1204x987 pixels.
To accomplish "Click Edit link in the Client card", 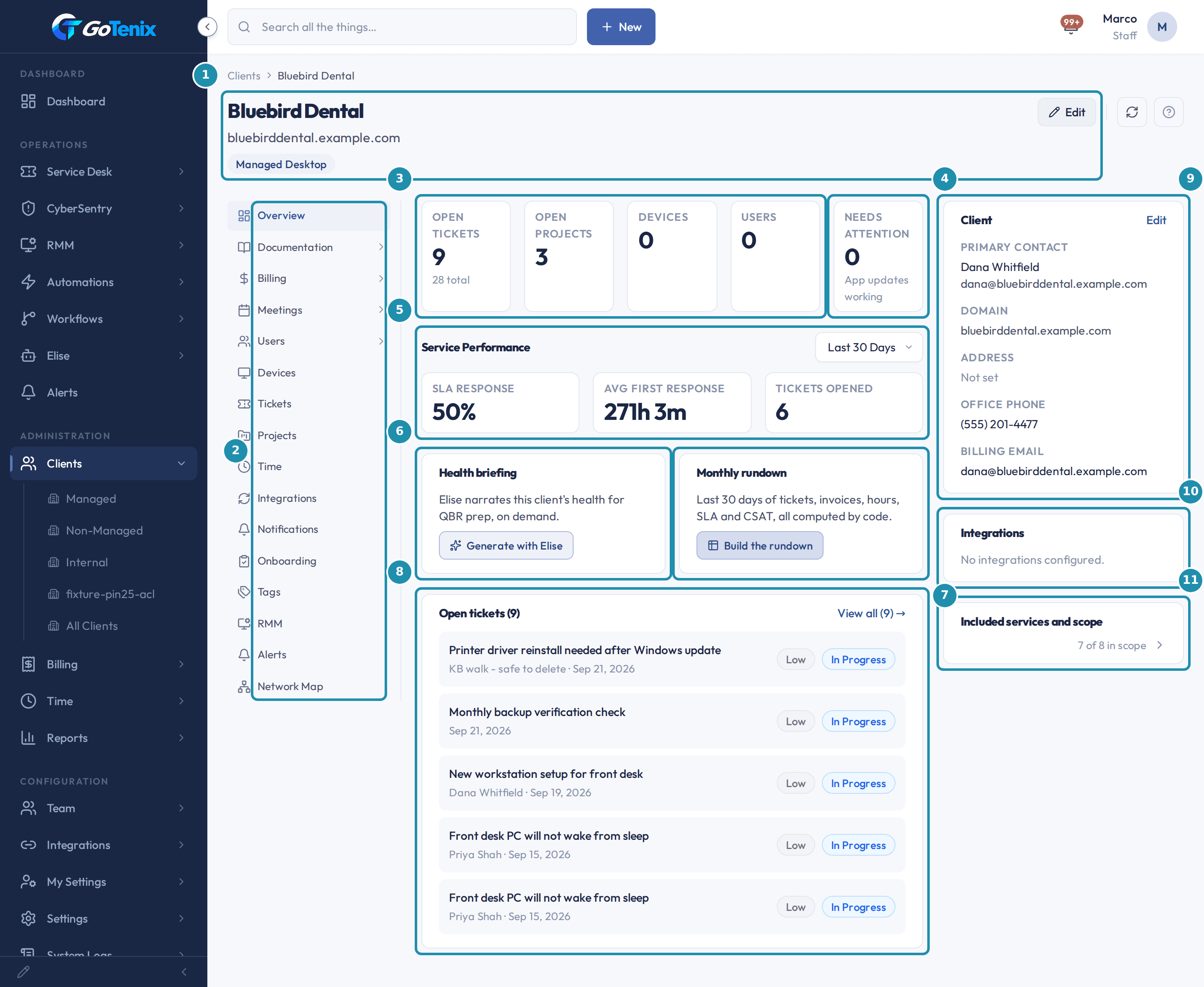I will pos(1156,220).
